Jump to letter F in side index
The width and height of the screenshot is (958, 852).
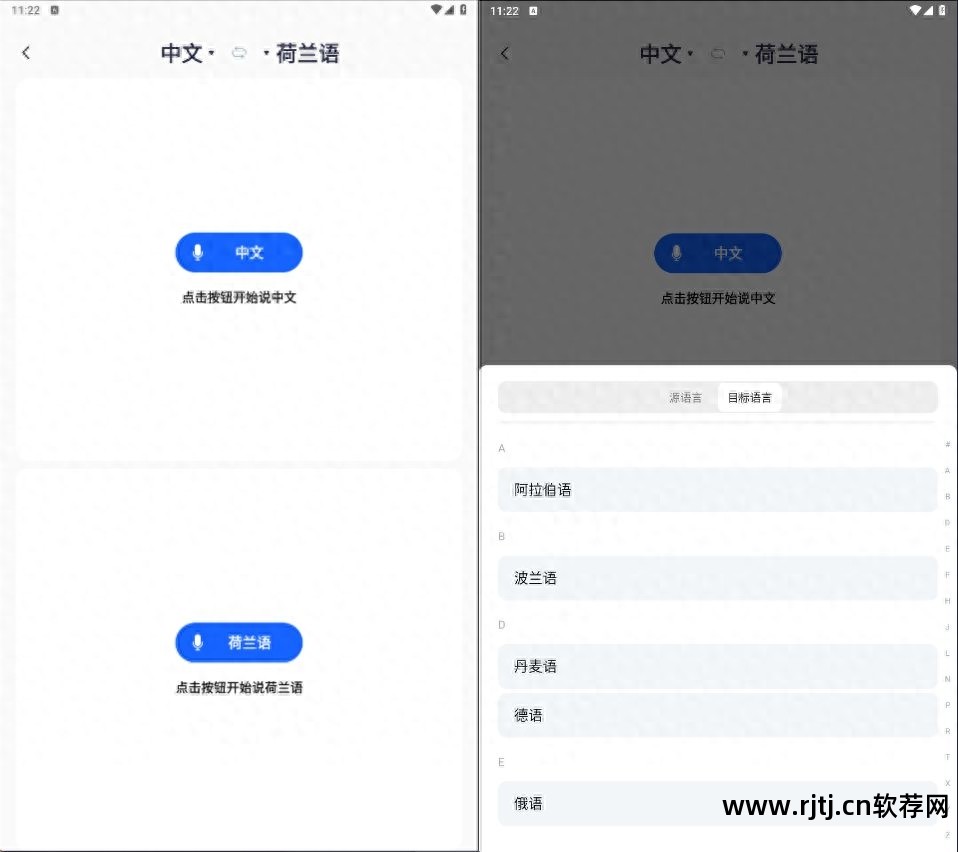point(948,575)
